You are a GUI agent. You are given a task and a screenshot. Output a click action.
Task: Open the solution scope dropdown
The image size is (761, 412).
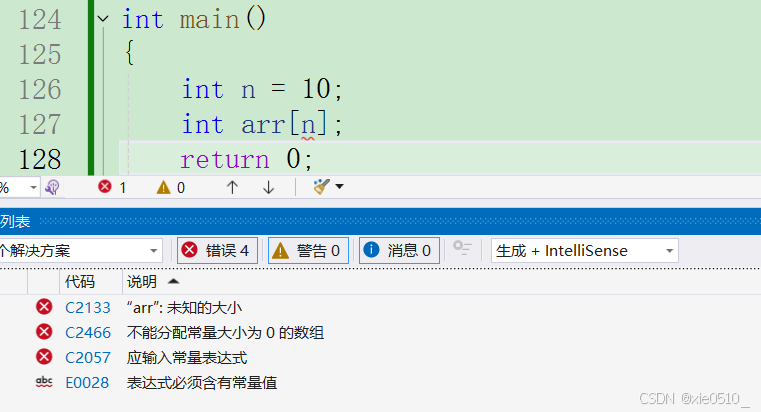pyautogui.click(x=81, y=251)
